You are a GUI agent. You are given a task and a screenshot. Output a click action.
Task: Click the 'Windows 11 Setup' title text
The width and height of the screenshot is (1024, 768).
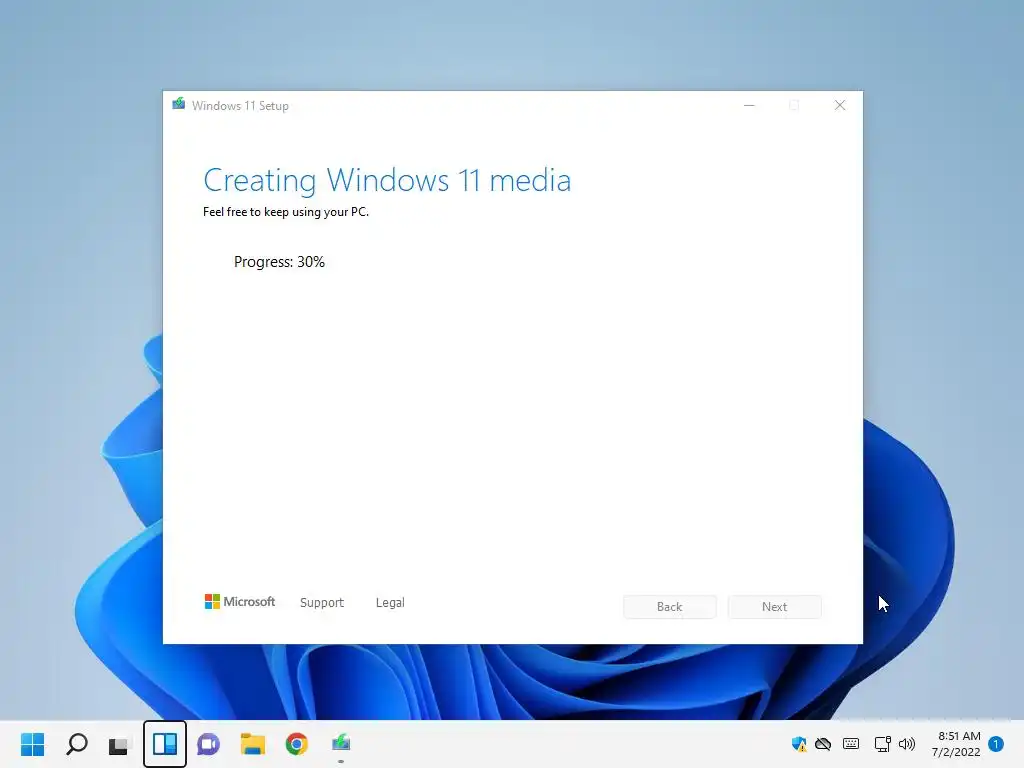(240, 106)
